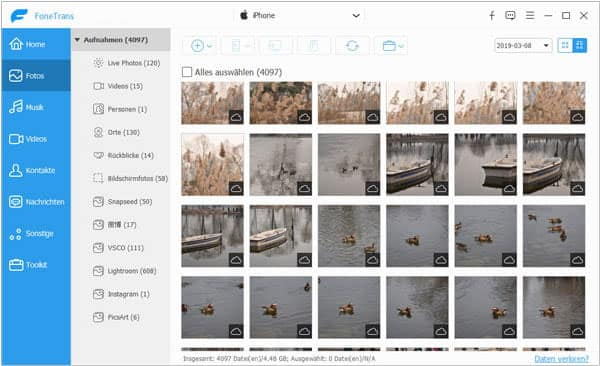This screenshot has width=600, height=366.
Task: Check the Alles auswählen checkbox
Action: [x=187, y=72]
